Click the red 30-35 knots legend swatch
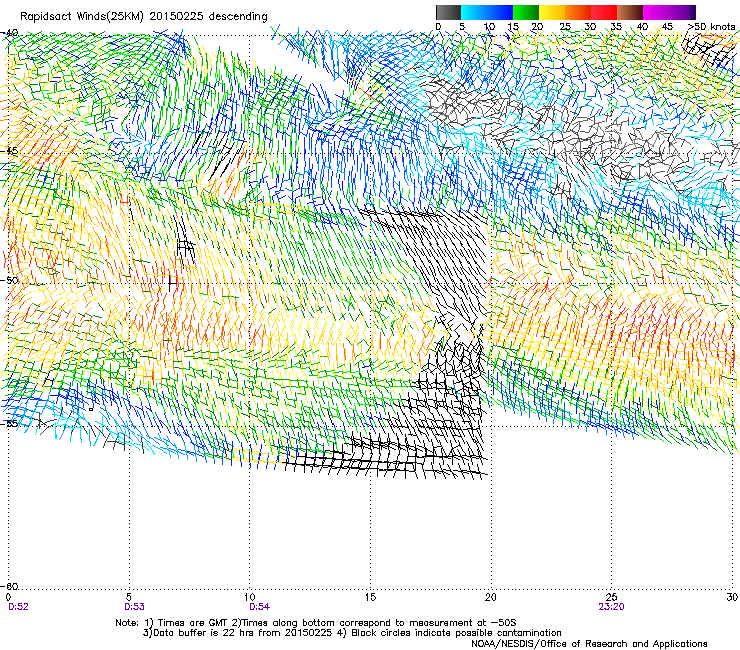Image resolution: width=740 pixels, height=650 pixels. (604, 12)
